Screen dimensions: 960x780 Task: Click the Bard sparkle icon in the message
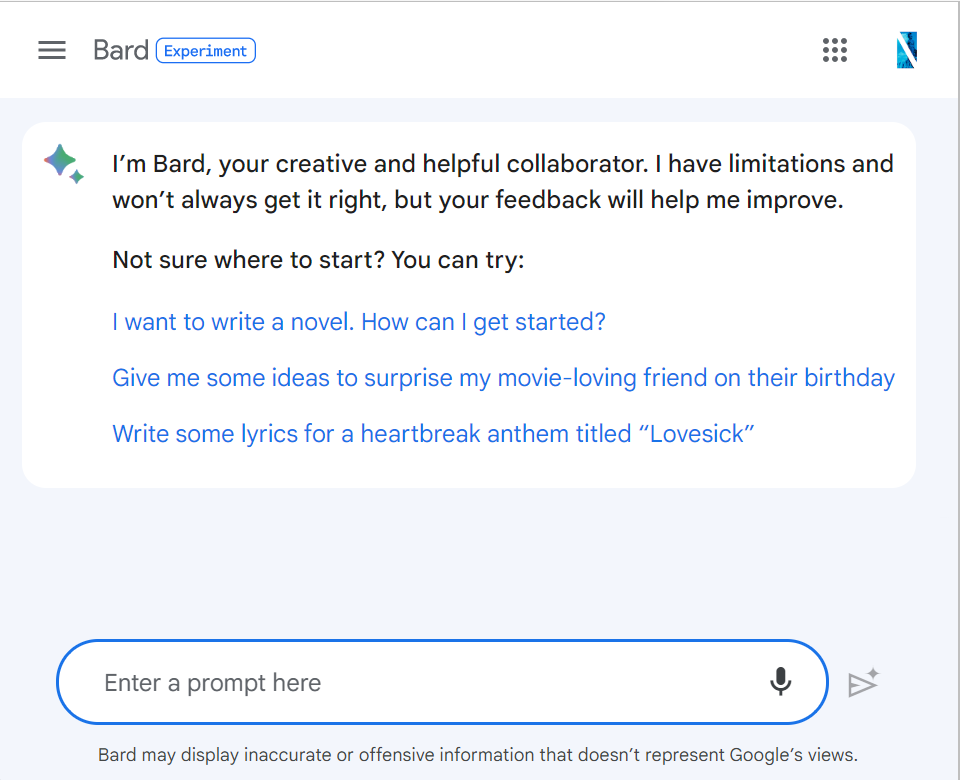(64, 163)
